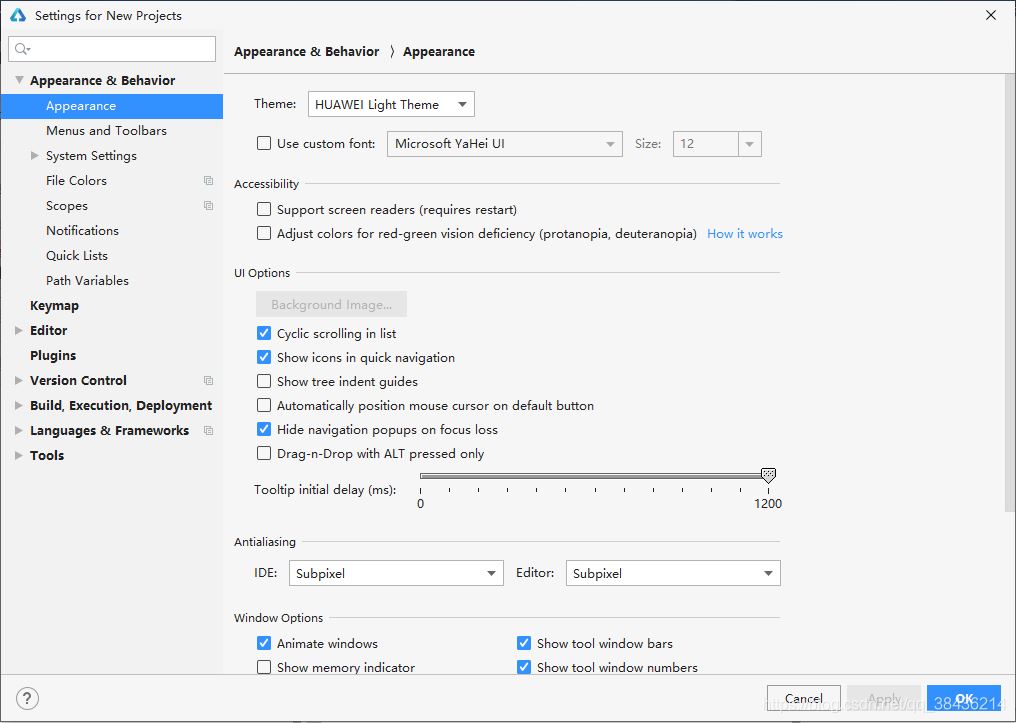Expand the Editor settings section
Image resolution: width=1016 pixels, height=723 pixels.
[x=19, y=331]
